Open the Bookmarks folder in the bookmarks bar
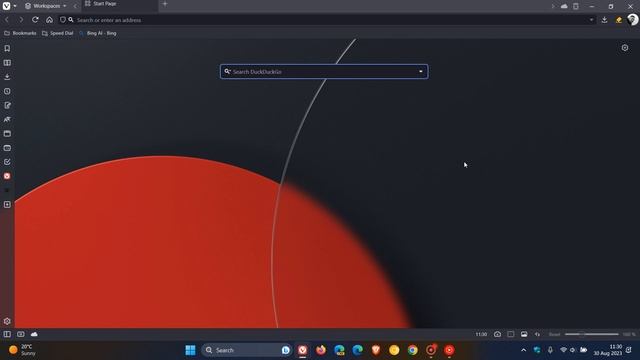The width and height of the screenshot is (640, 360). pos(20,33)
